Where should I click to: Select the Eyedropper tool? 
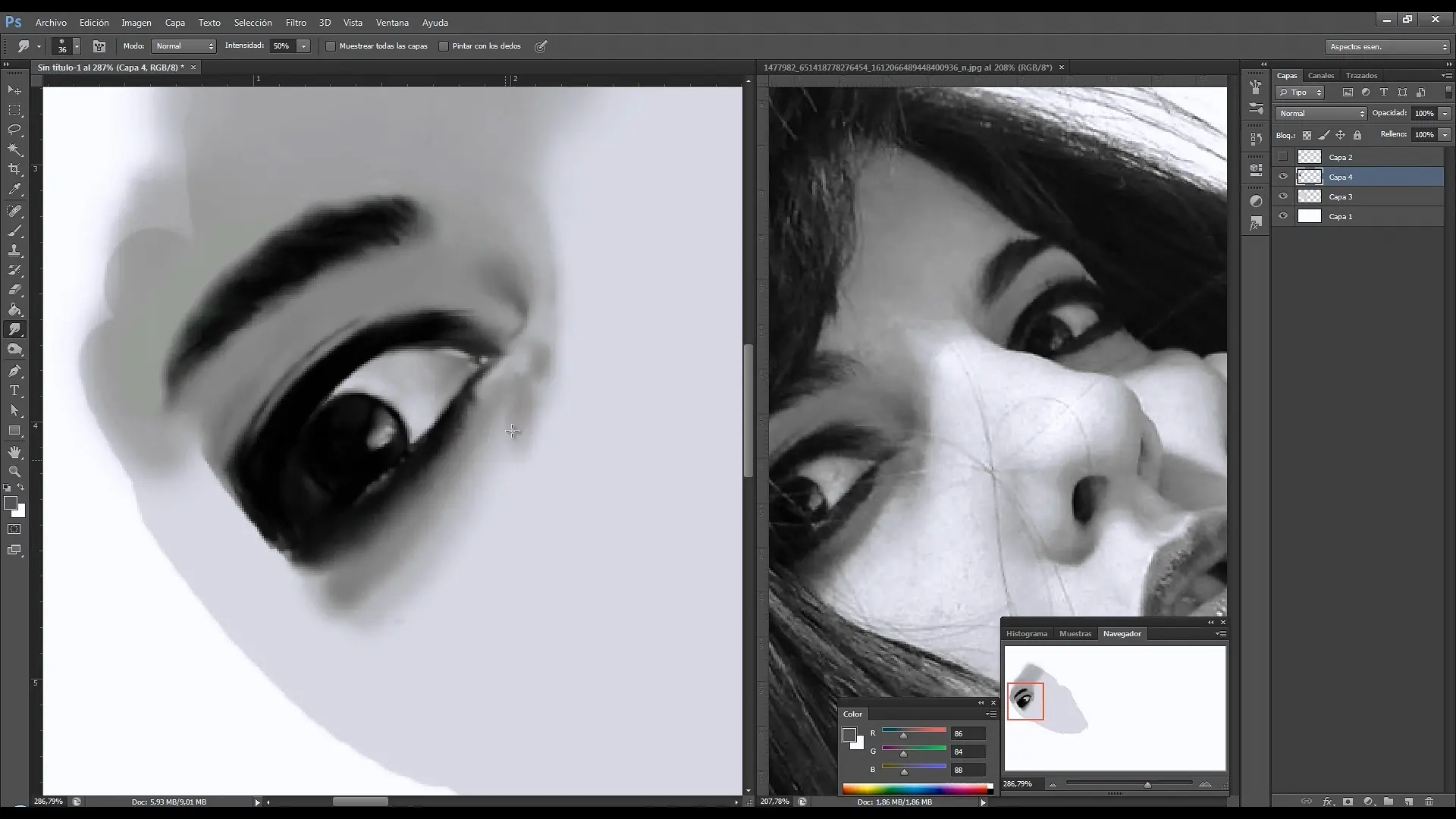[14, 190]
